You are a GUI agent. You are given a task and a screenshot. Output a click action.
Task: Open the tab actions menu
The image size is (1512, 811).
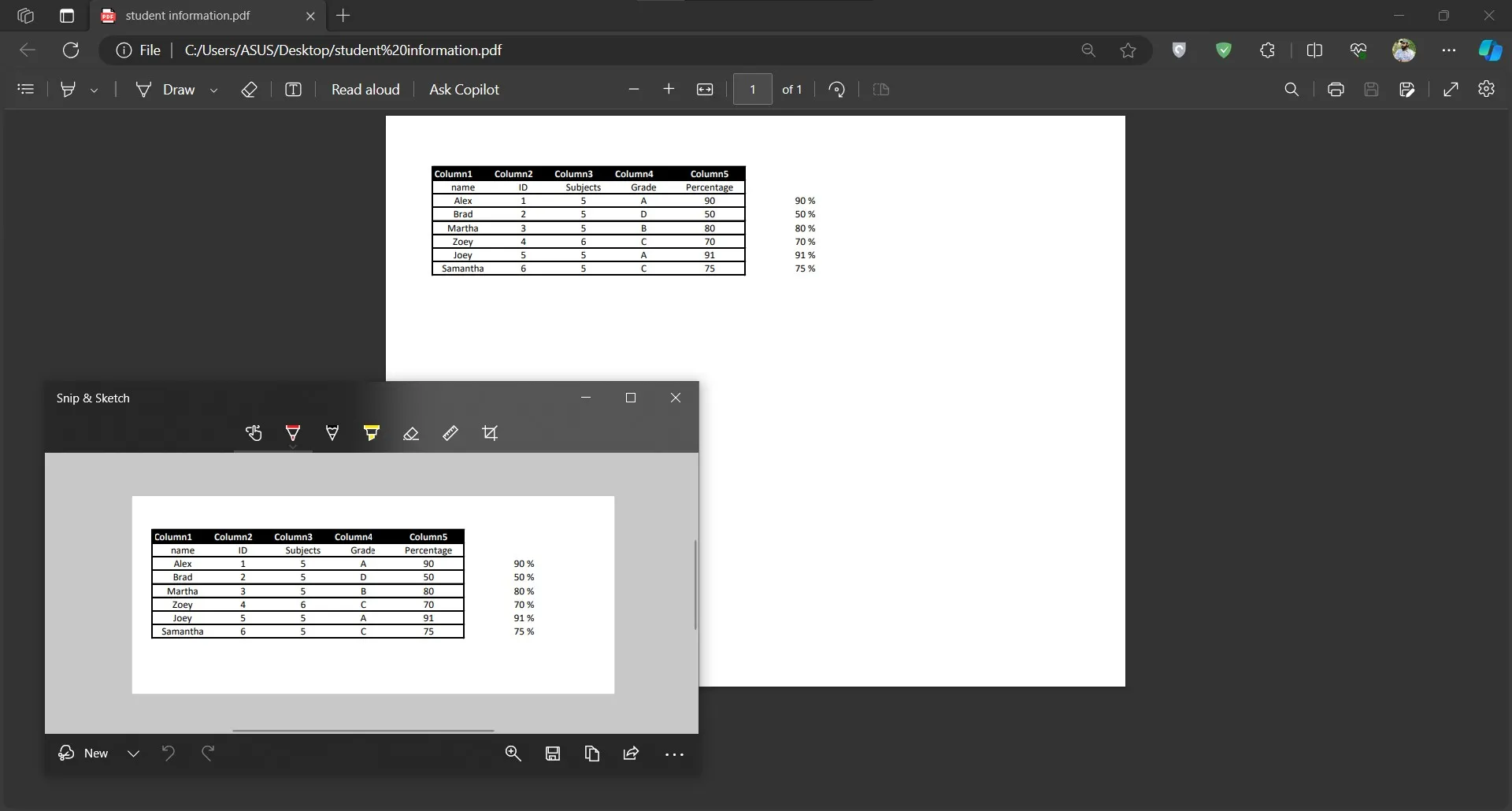pos(67,16)
